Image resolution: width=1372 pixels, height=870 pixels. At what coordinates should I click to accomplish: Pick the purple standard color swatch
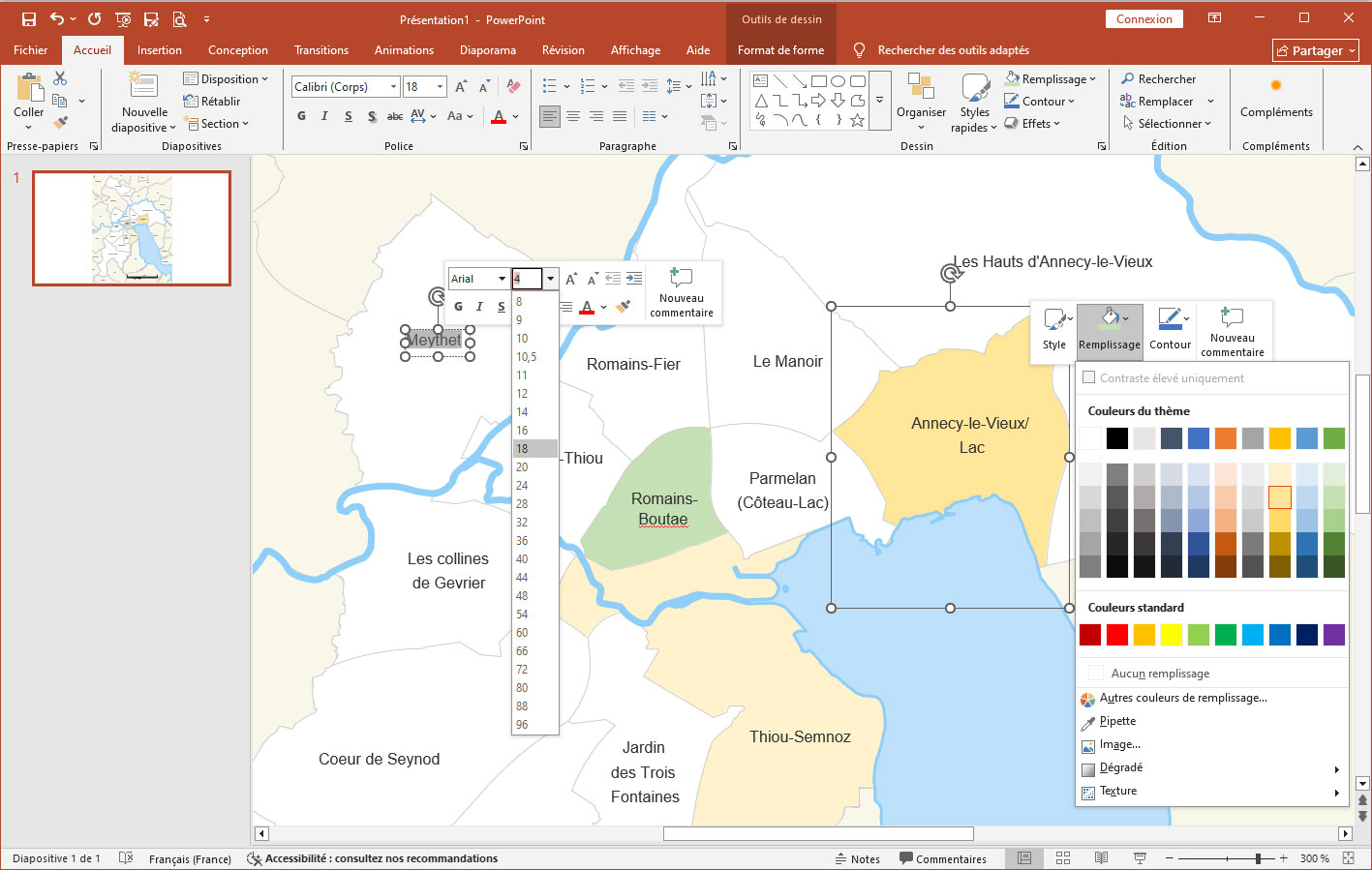point(1333,635)
